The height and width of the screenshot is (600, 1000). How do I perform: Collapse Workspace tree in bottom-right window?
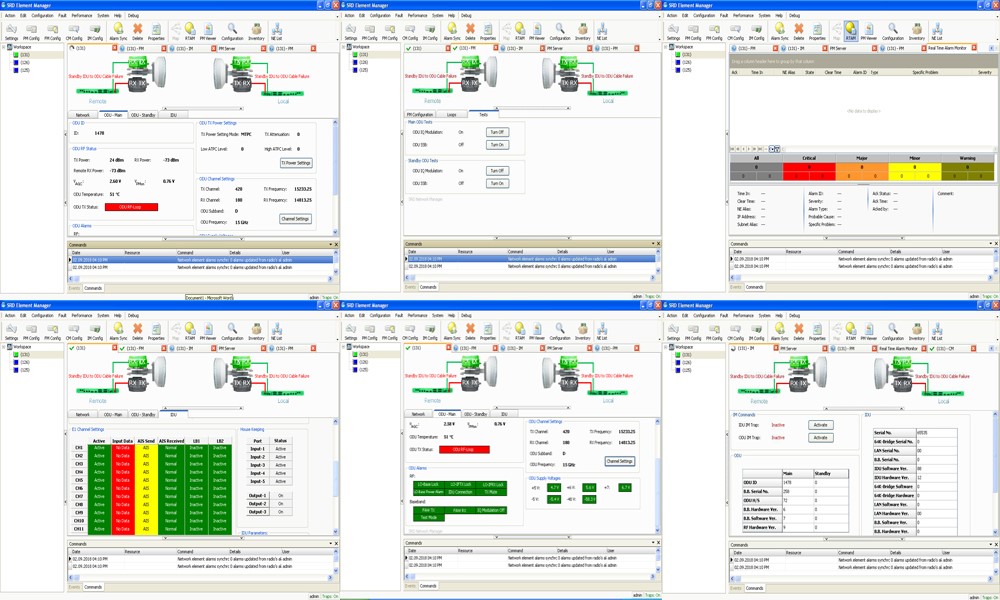(671, 347)
